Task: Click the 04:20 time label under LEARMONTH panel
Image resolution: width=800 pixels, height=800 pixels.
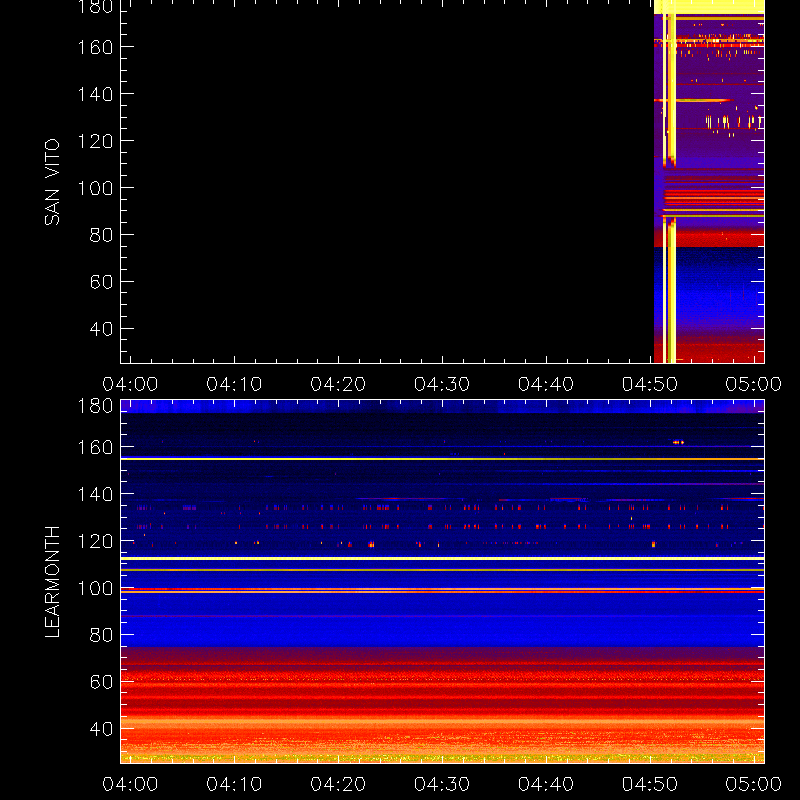Action: coord(338,784)
